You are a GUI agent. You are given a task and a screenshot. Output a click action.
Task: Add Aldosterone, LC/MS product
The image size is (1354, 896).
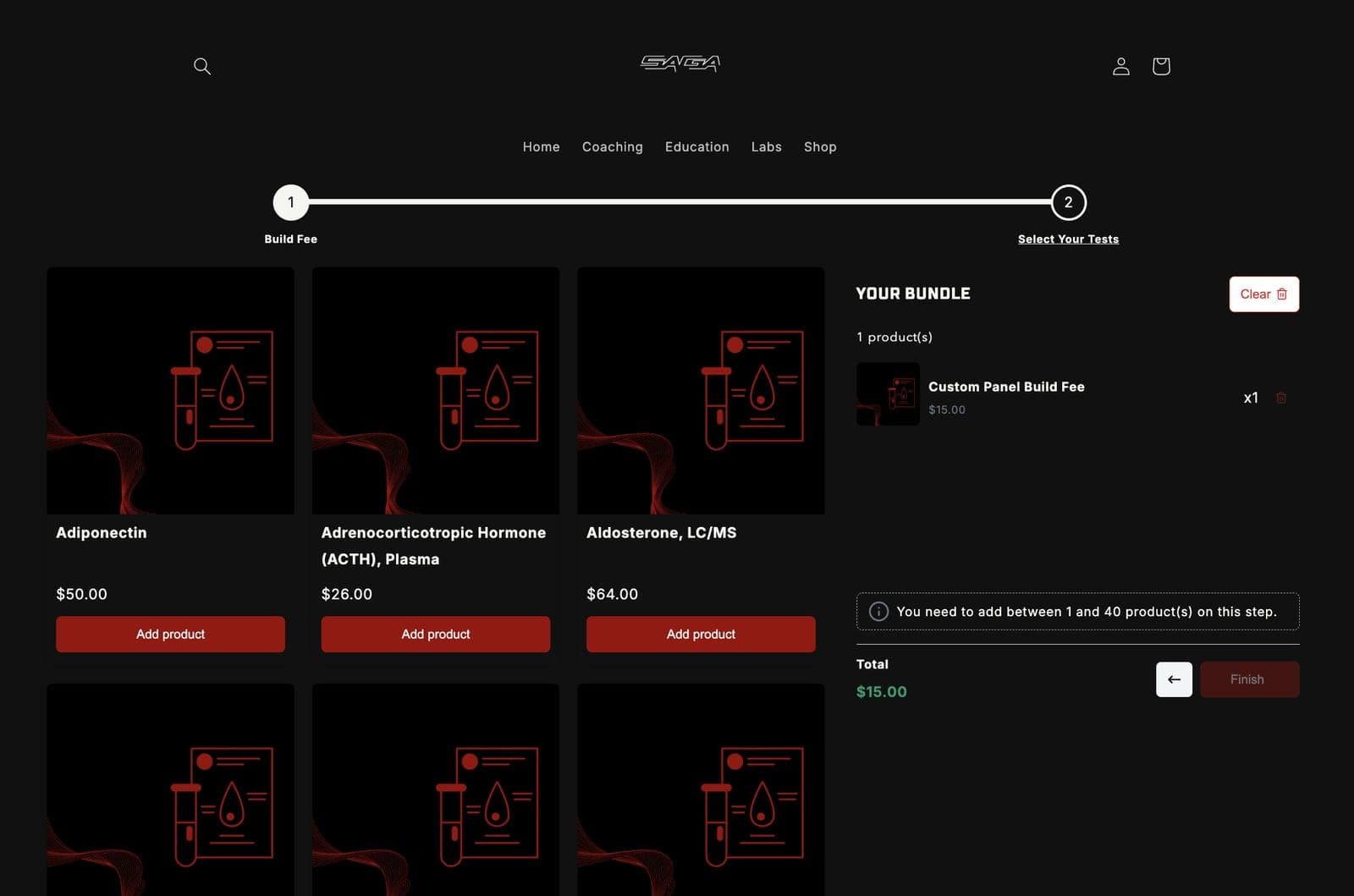(x=701, y=634)
